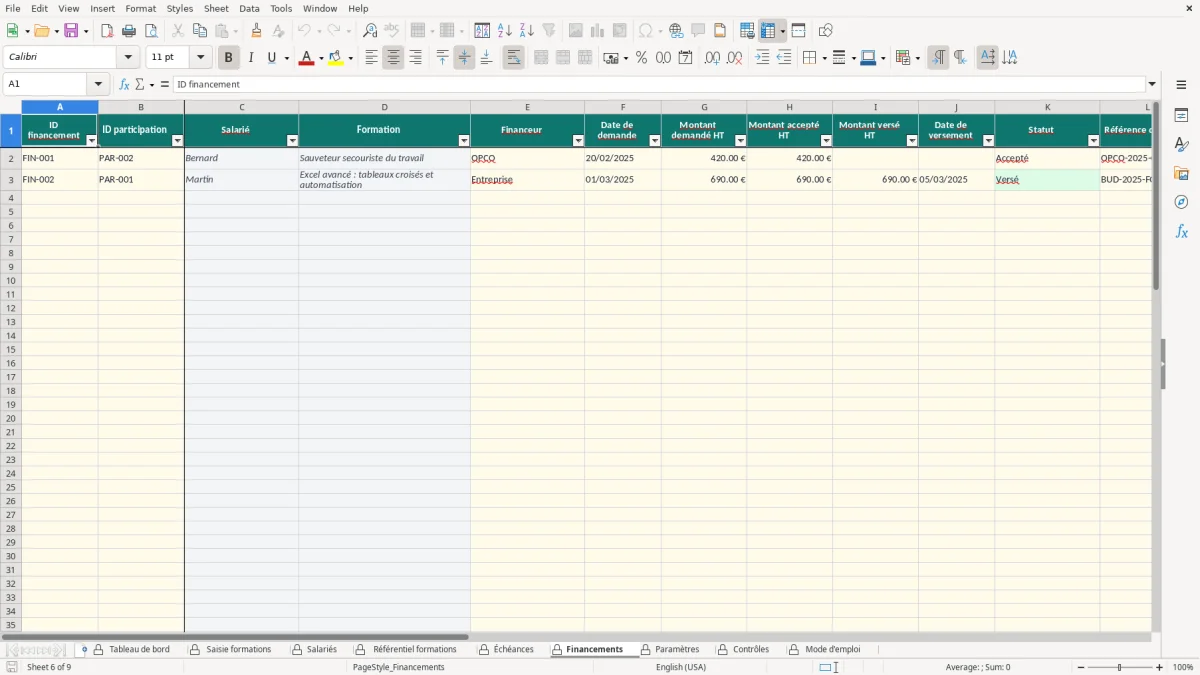This screenshot has height=675, width=1200.
Task: Toggle Wrap Text button
Action: 513,58
